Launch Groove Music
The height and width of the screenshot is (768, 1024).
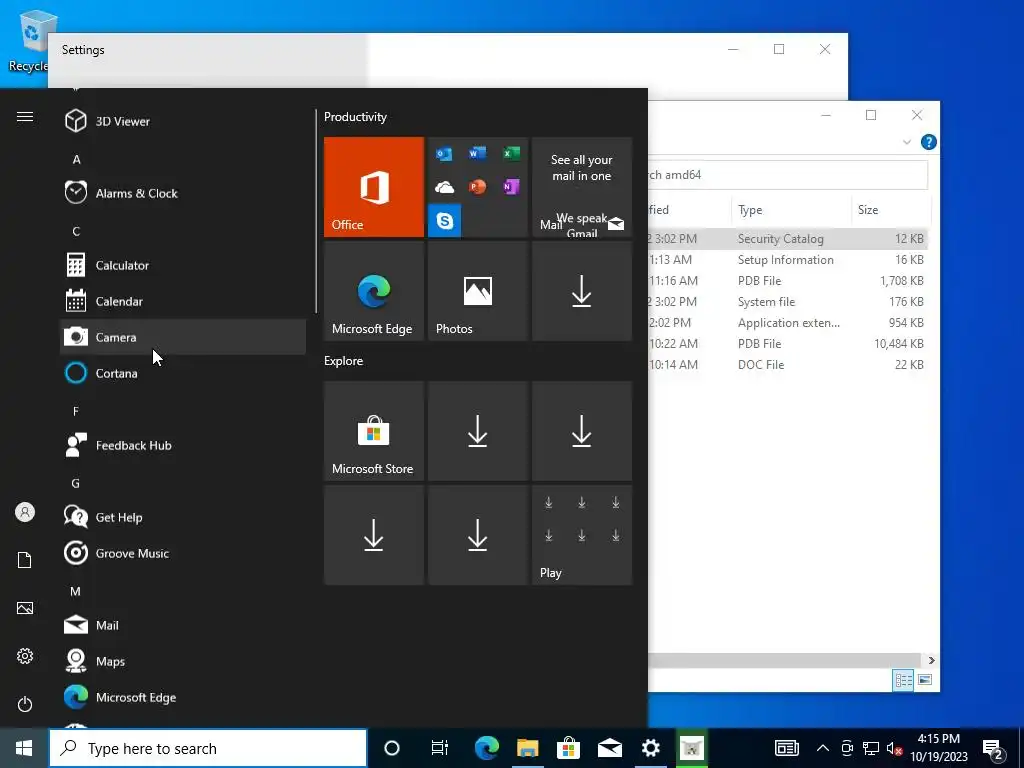183,553
